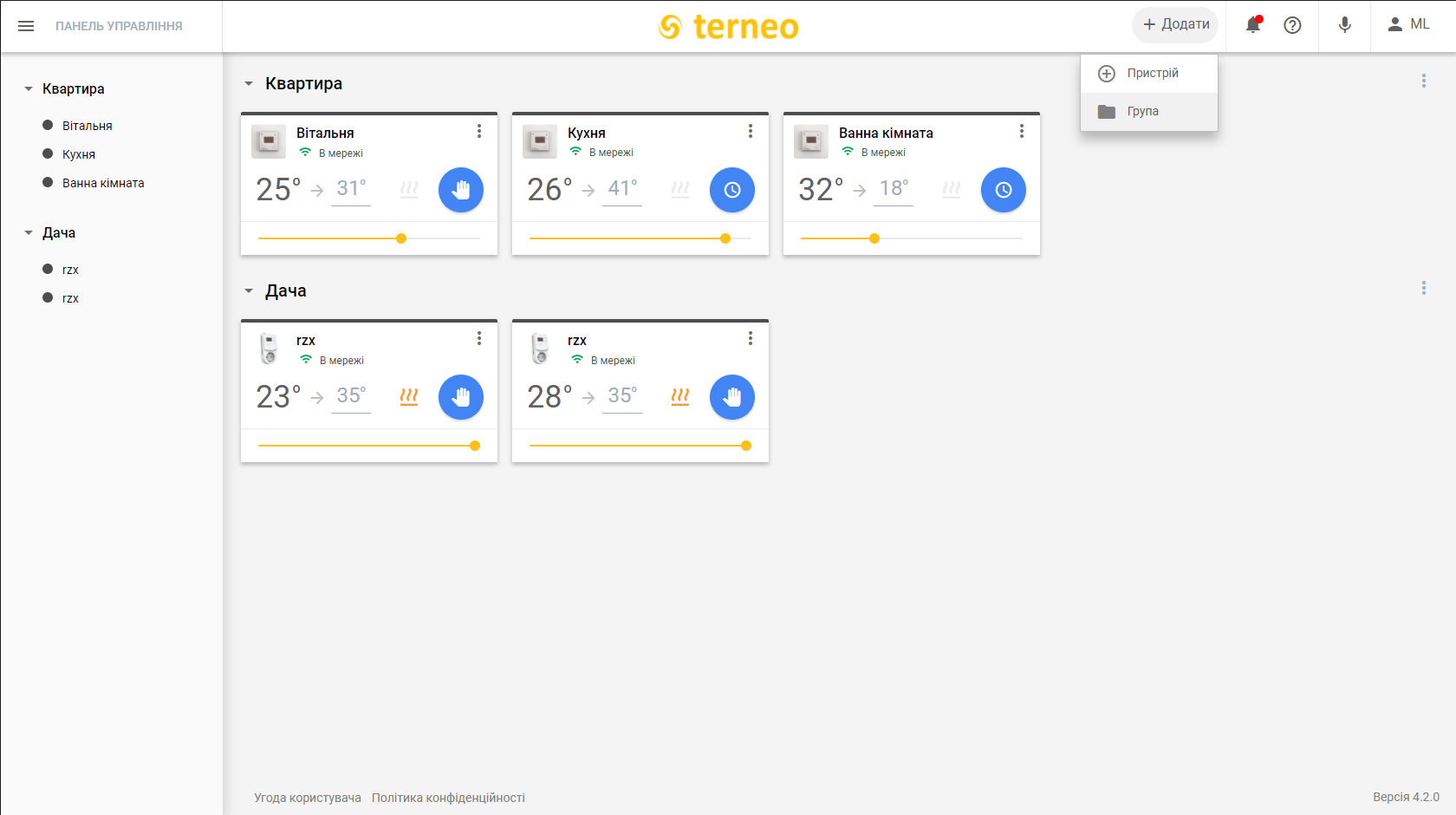Toggle schedule mode on the Кухня thermostat

click(732, 190)
